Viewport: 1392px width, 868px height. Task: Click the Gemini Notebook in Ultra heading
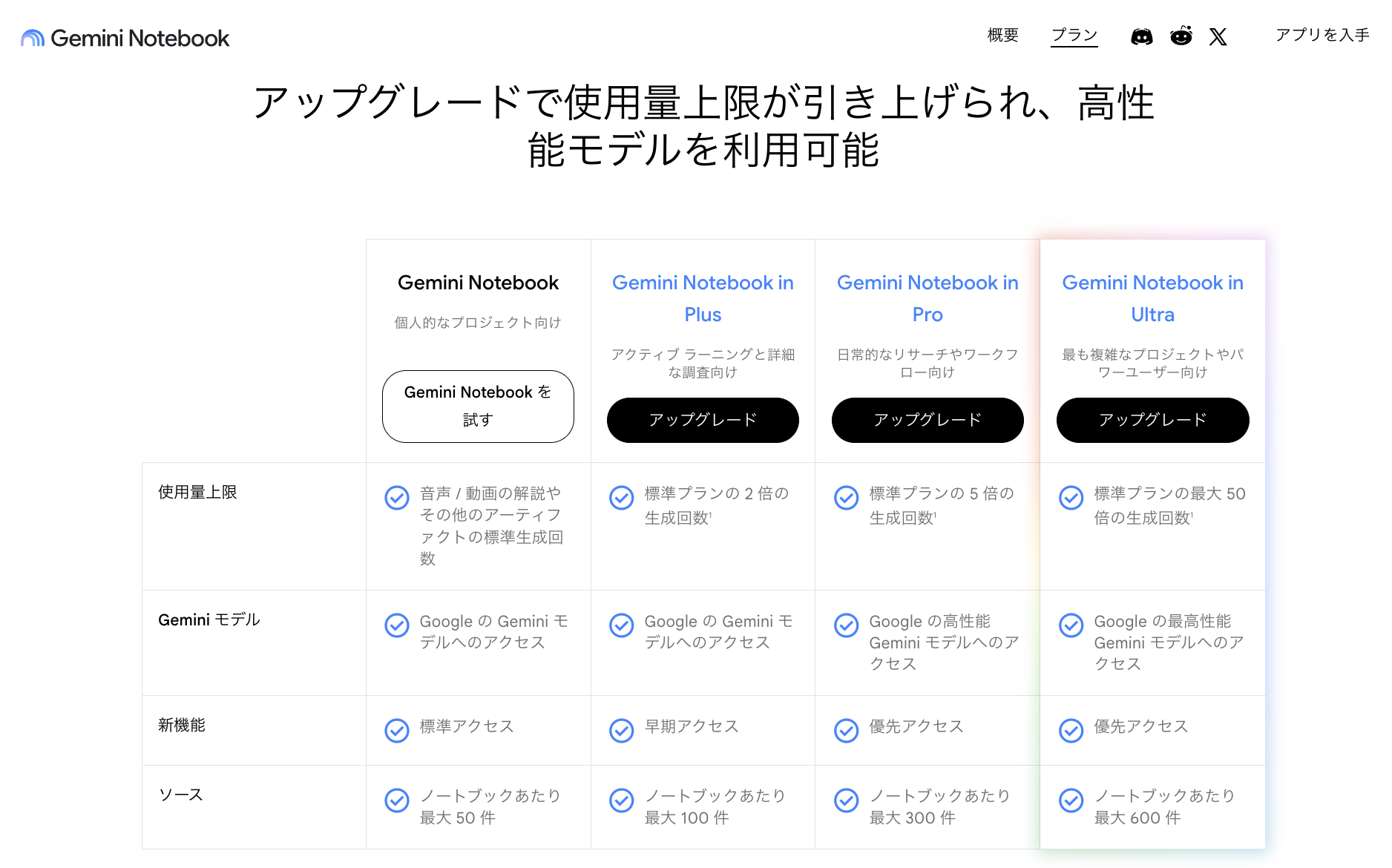[x=1152, y=298]
